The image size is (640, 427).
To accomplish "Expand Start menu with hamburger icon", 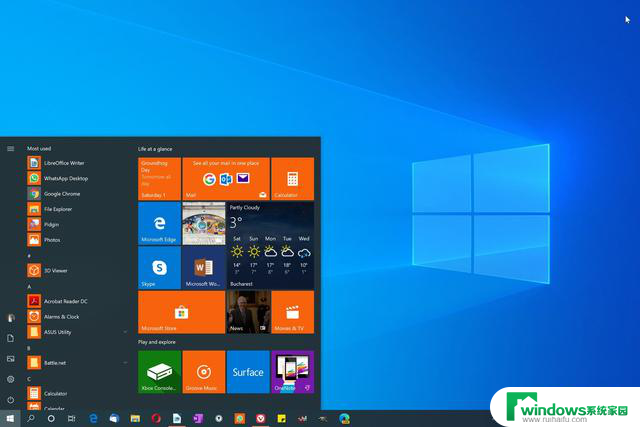I will pos(11,149).
